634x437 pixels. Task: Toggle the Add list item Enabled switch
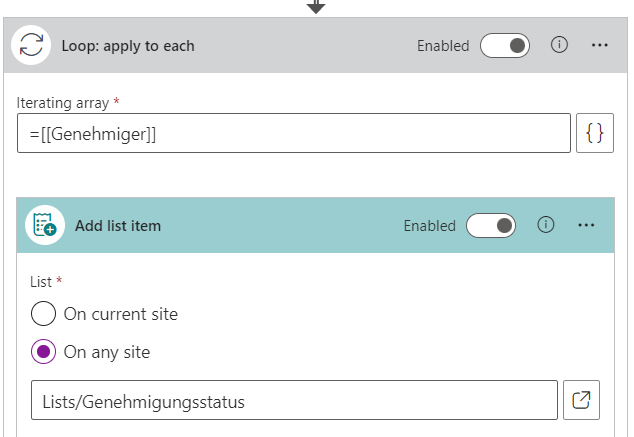491,226
